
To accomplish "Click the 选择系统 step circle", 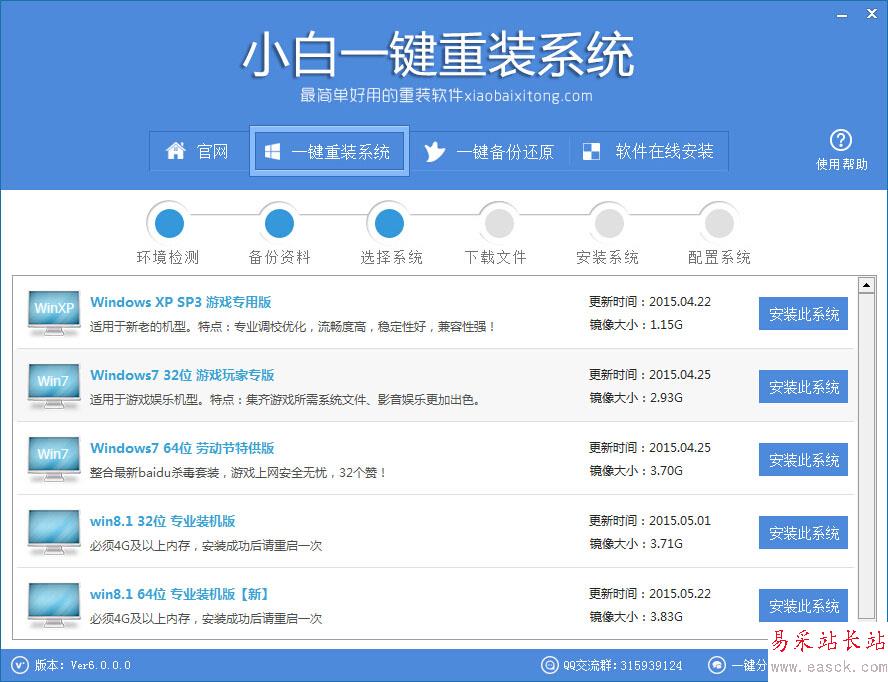I will 389,223.
